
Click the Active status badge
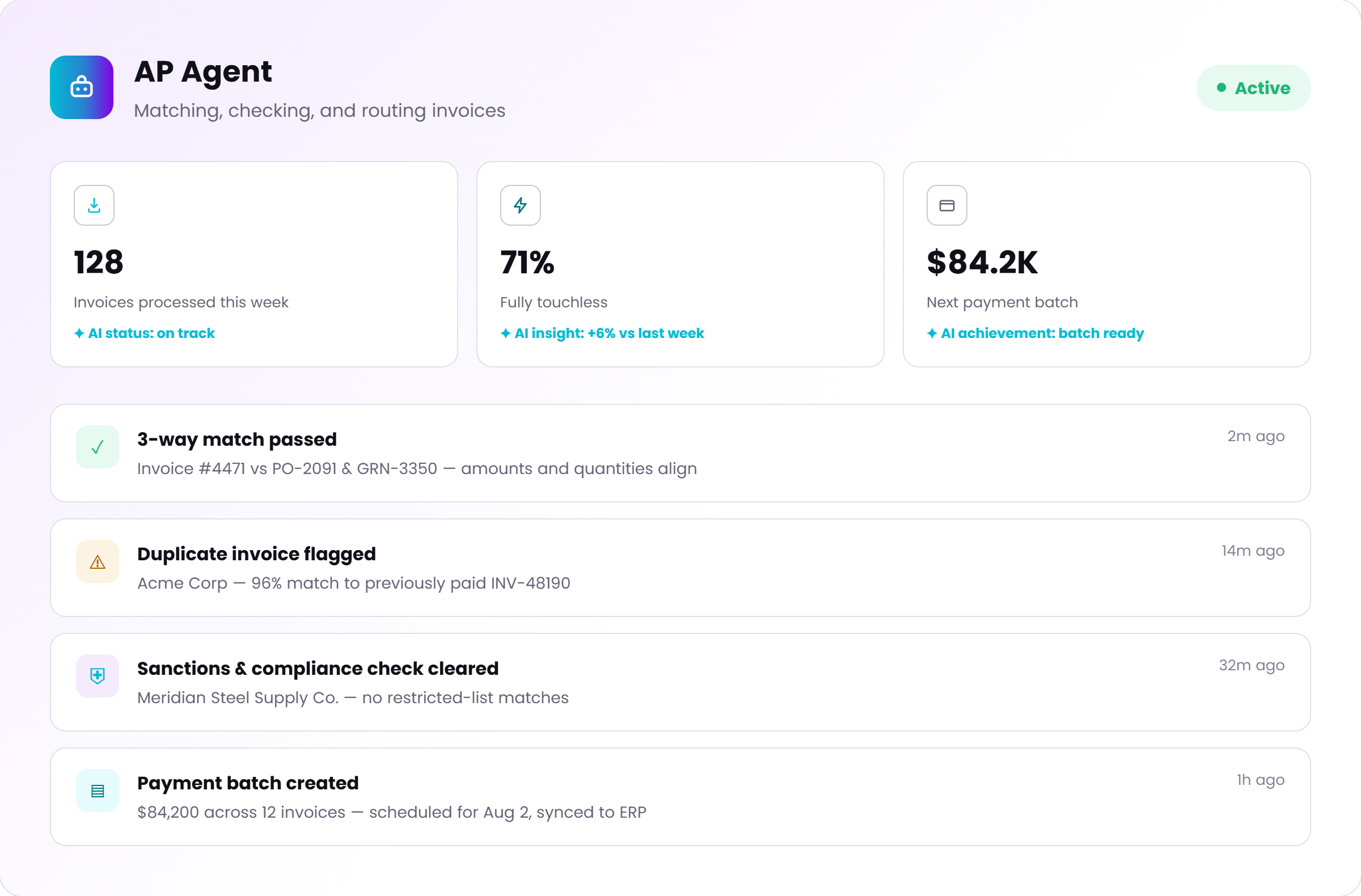click(x=1253, y=88)
